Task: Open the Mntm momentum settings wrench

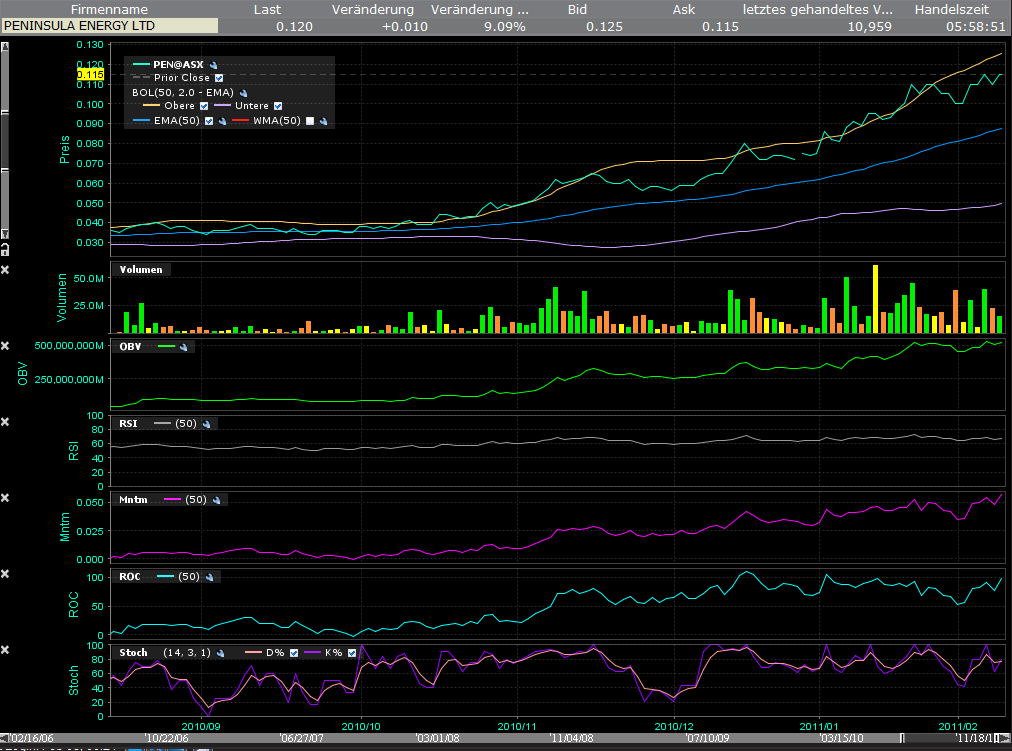Action: [x=215, y=500]
